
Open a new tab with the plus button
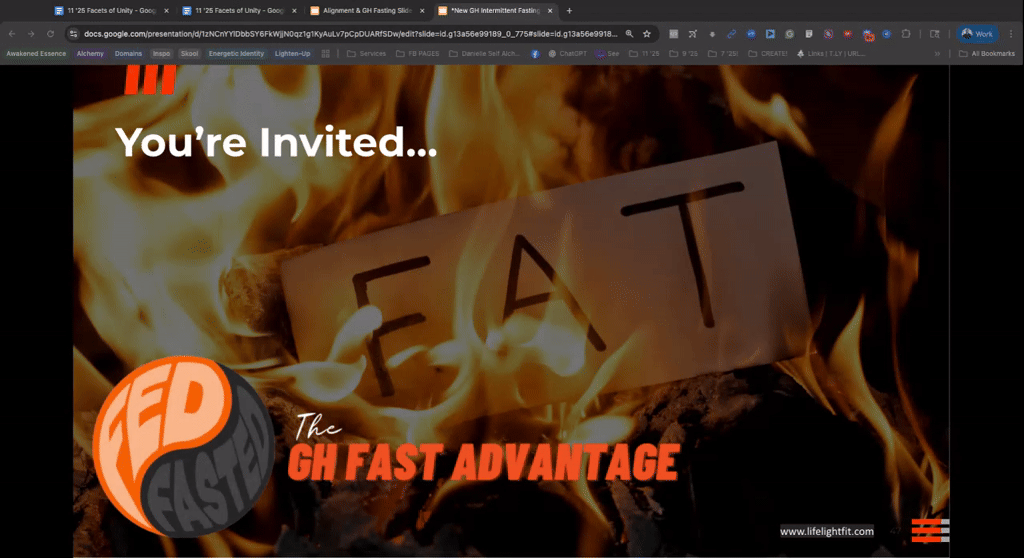569,10
